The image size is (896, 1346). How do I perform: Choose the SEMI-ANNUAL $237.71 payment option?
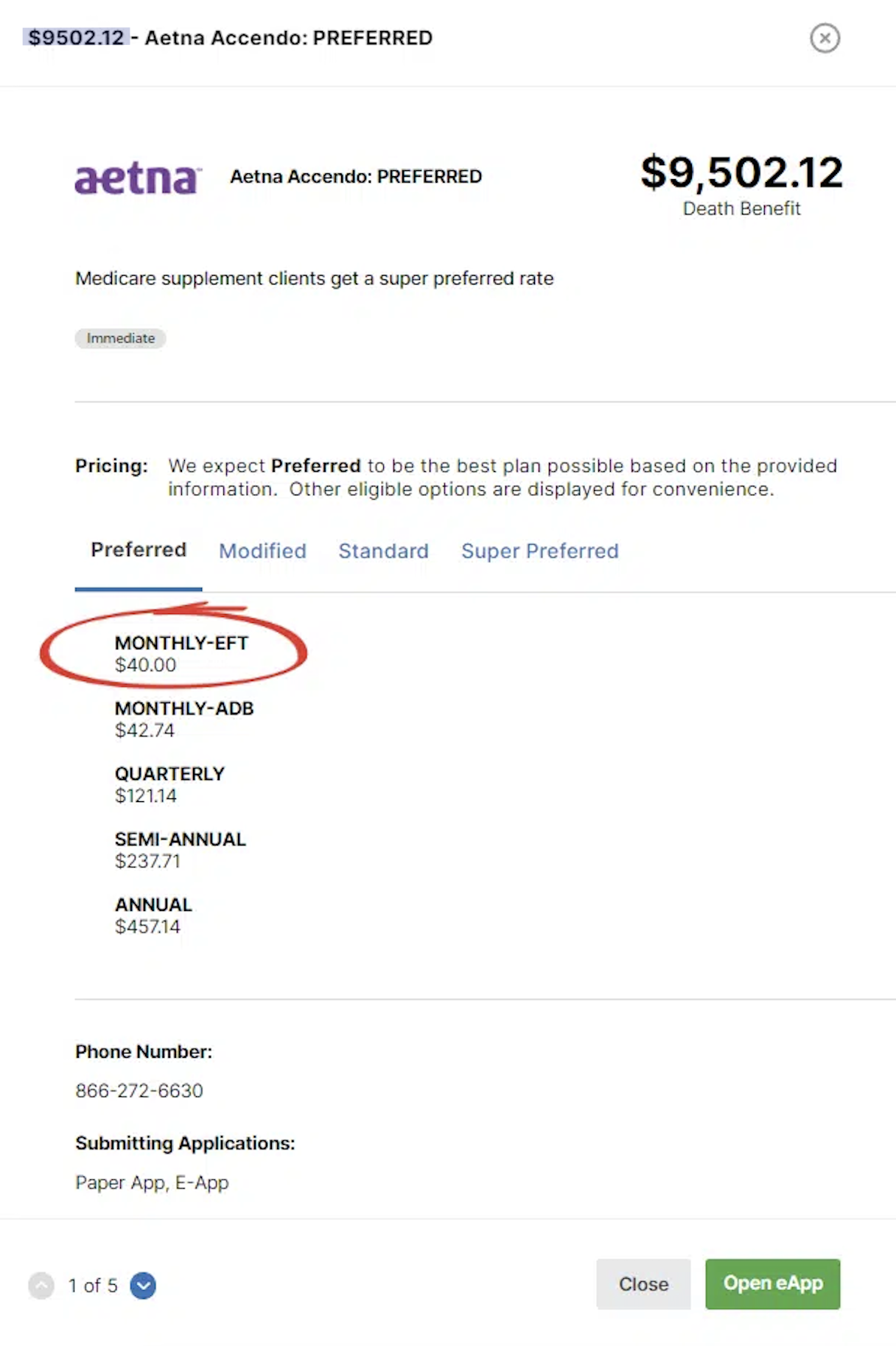pyautogui.click(x=181, y=850)
